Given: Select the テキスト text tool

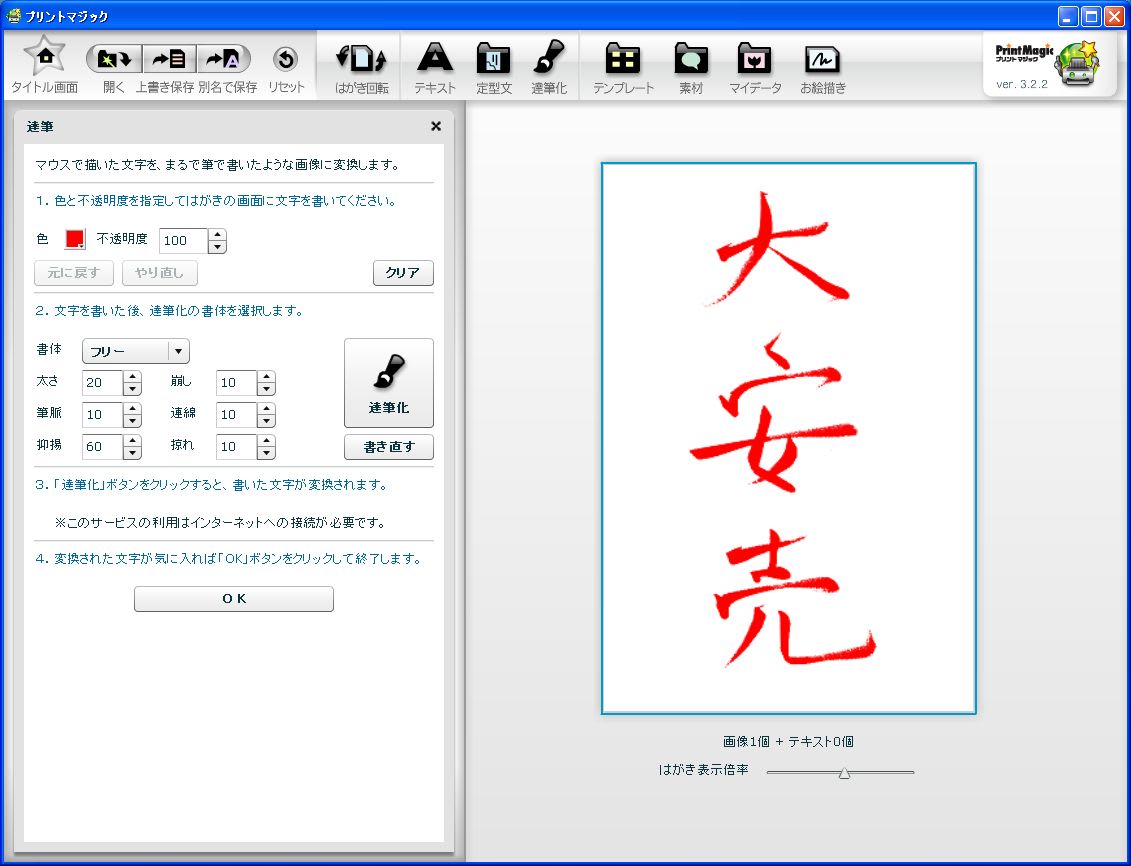Looking at the screenshot, I should coord(435,60).
